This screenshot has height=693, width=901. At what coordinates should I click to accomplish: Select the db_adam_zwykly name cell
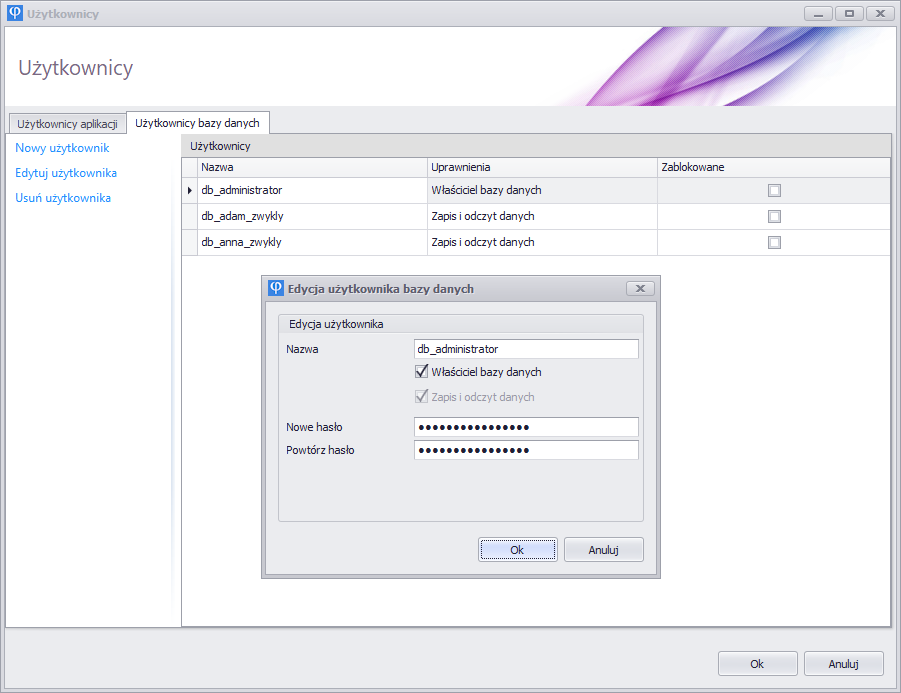312,216
